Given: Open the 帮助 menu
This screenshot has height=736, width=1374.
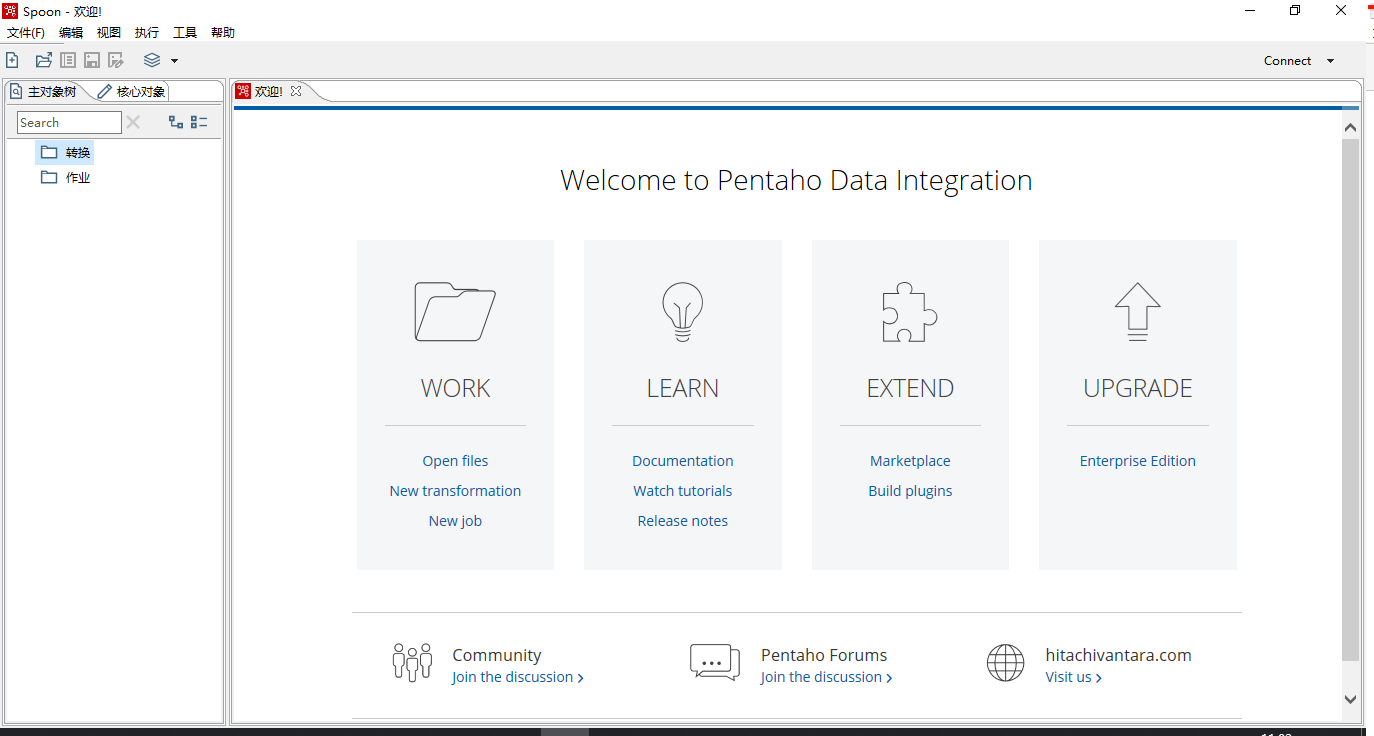Looking at the screenshot, I should [x=223, y=33].
